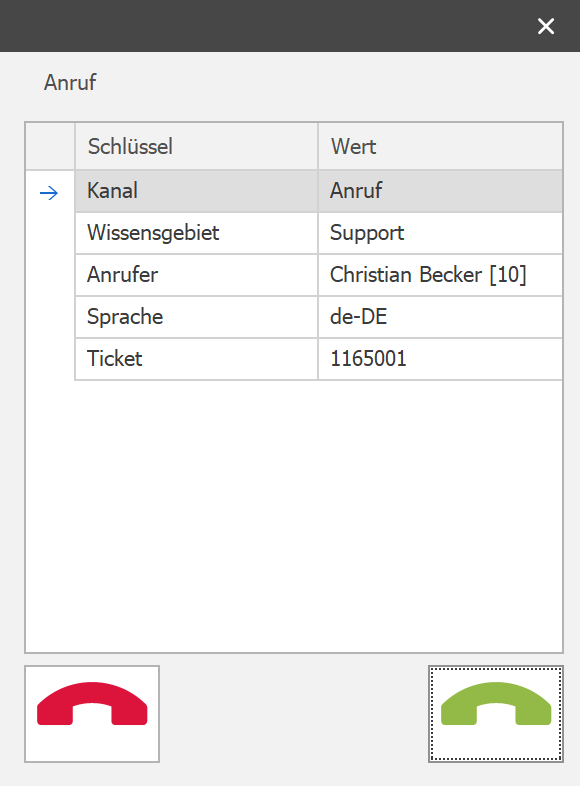580x786 pixels.
Task: Decline the call with the red phone icon
Action: [92, 714]
